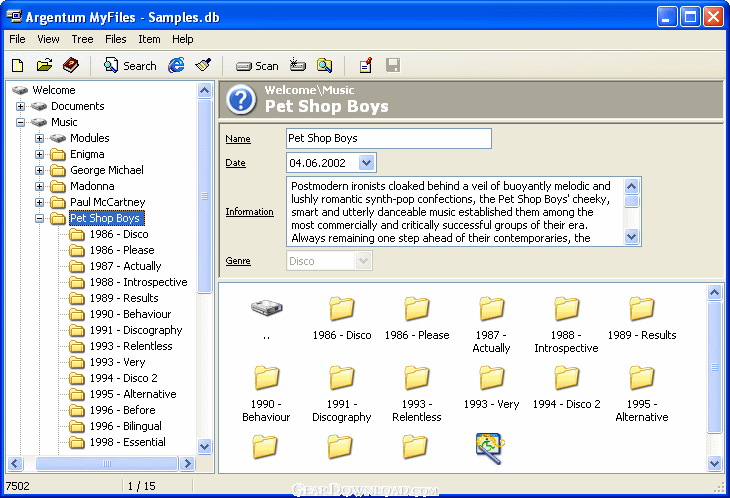The width and height of the screenshot is (730, 498).
Task: Click the New file toolbar icon
Action: pos(18,66)
